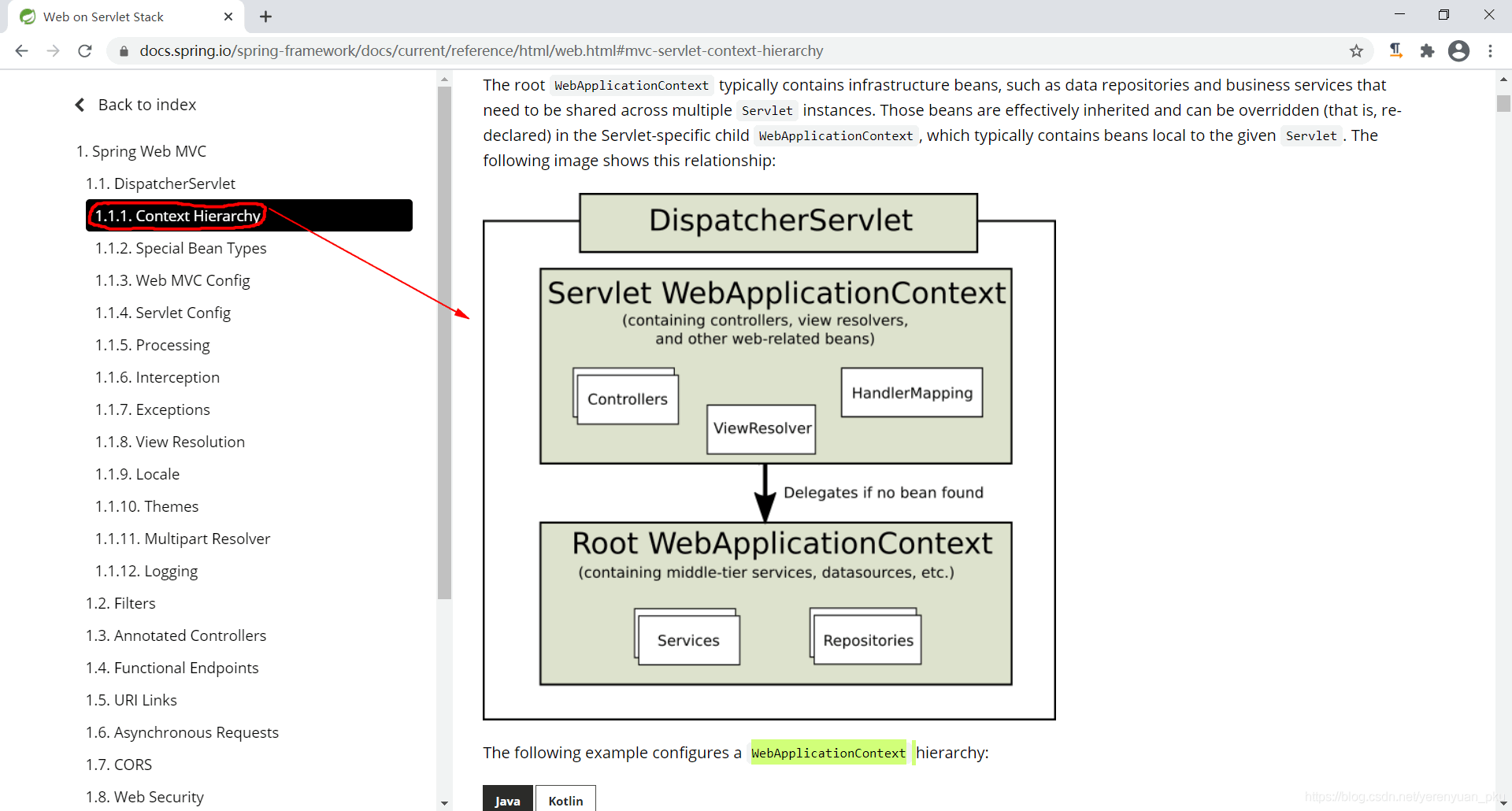Click the sidebar scrollbar up arrow
The image size is (1512, 811).
445,79
